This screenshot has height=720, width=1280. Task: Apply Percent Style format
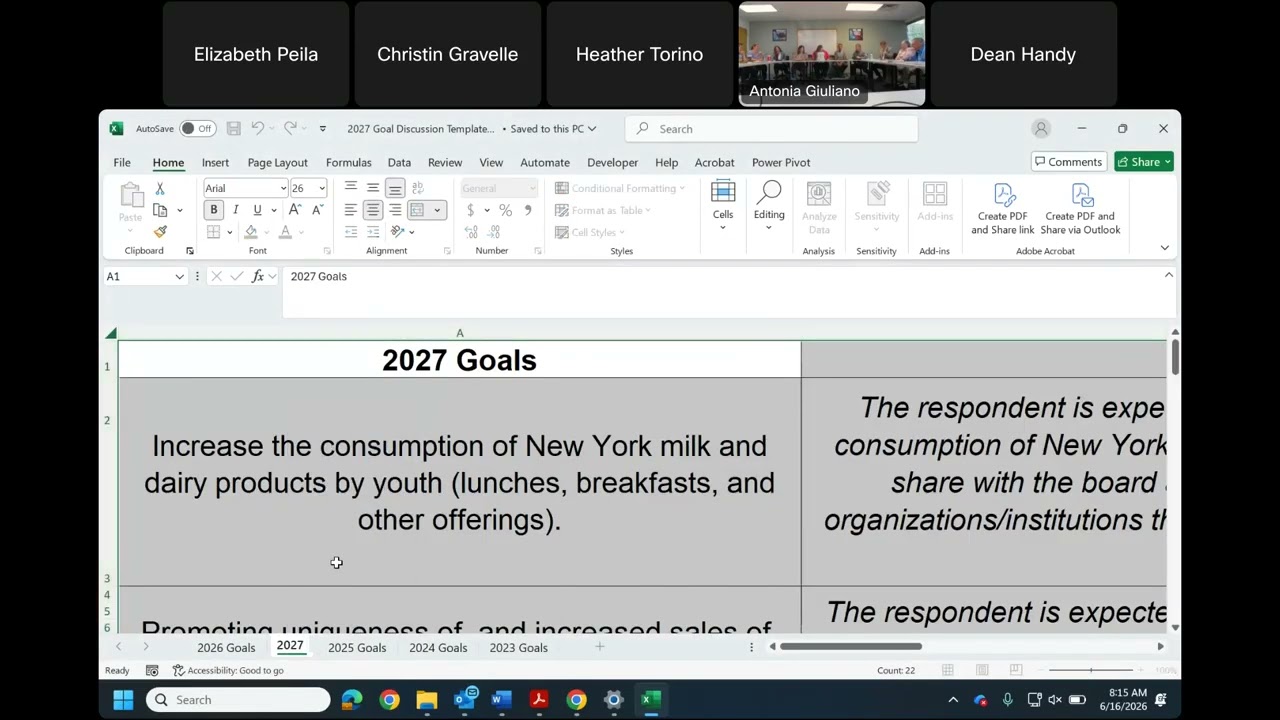[x=505, y=210]
